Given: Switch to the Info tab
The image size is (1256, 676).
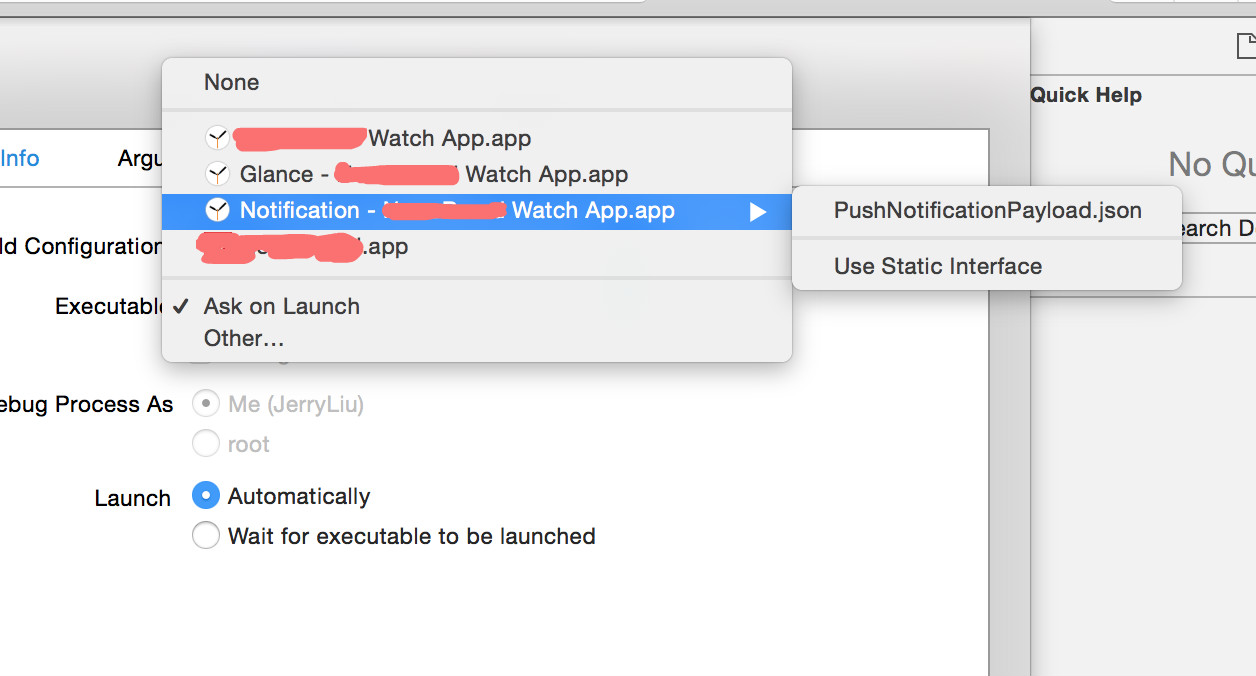Looking at the screenshot, I should click(20, 158).
